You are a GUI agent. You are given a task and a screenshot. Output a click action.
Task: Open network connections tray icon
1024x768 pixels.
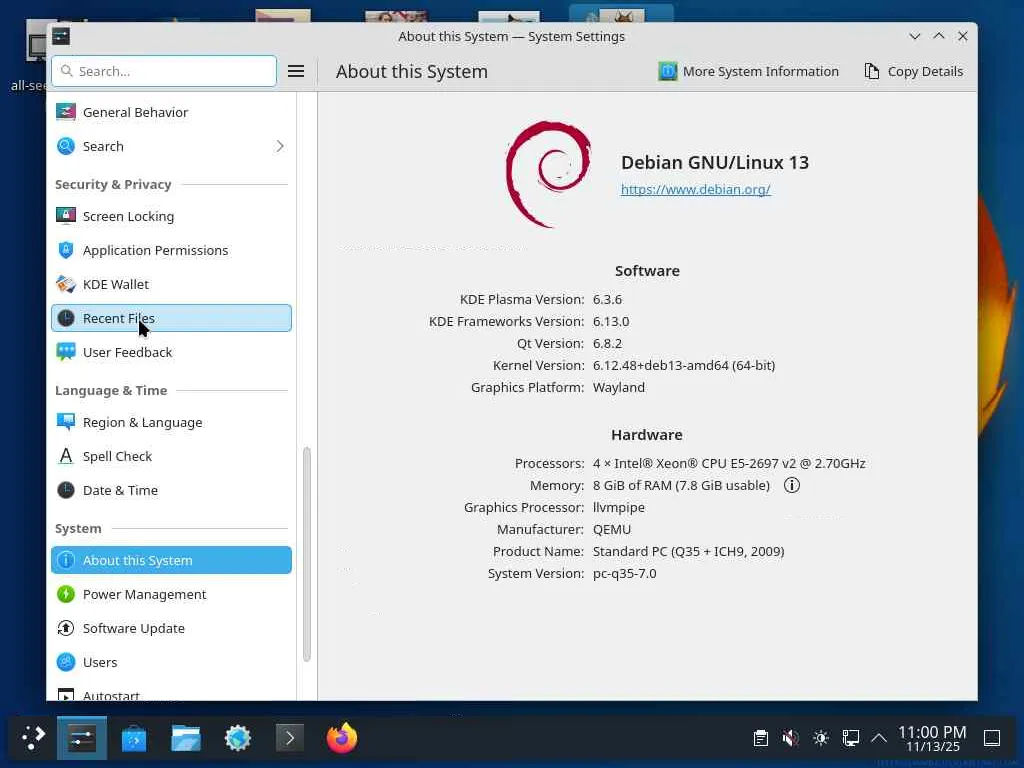coord(850,738)
